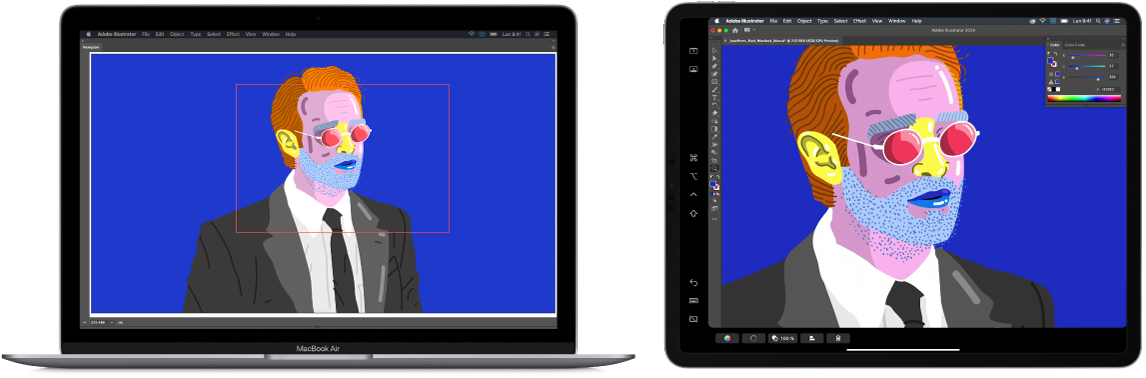This screenshot has width=1146, height=378.
Task: Open the Object menu on iPad screen
Action: [804, 21]
